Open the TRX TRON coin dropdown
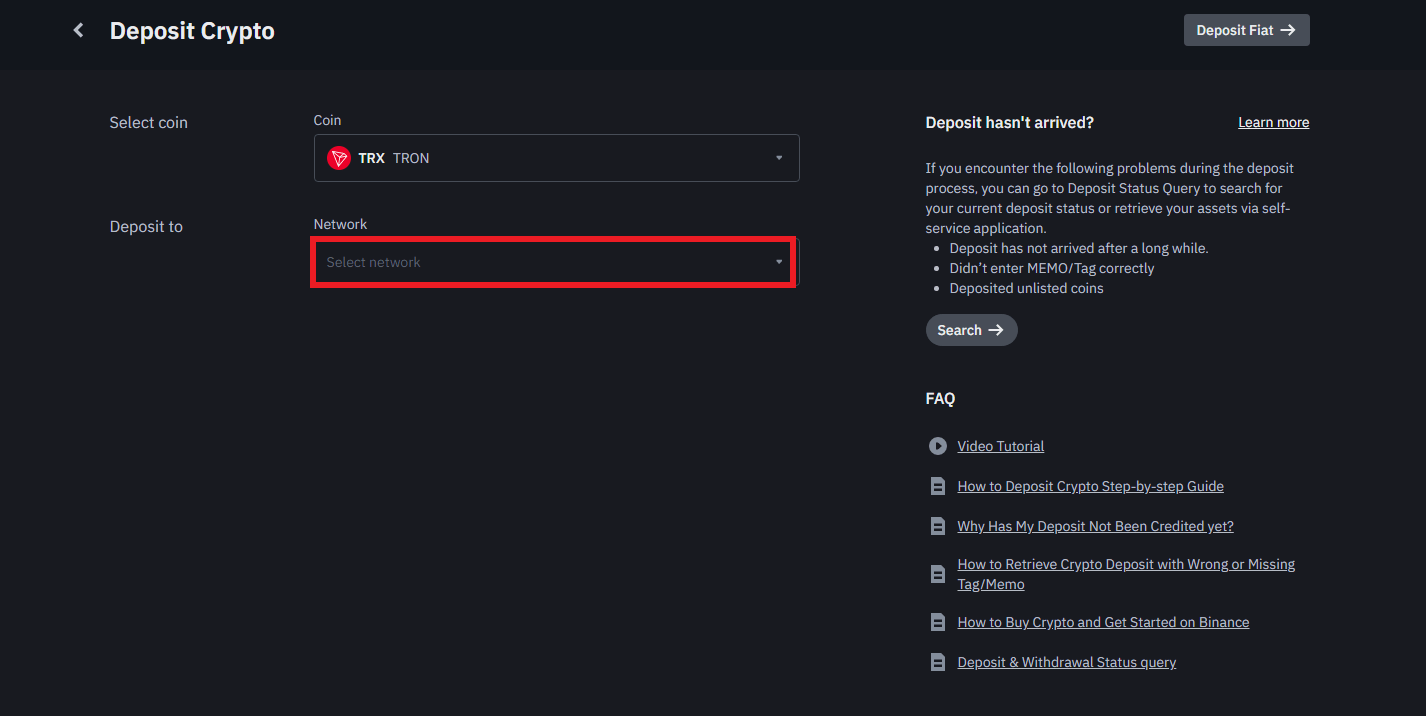This screenshot has width=1426, height=716. [556, 158]
